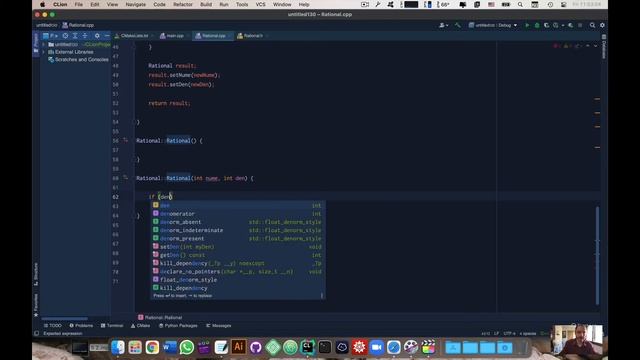Viewport: 640px width, 360px height.
Task: Hide the Project panel with minus icon
Action: click(107, 36)
